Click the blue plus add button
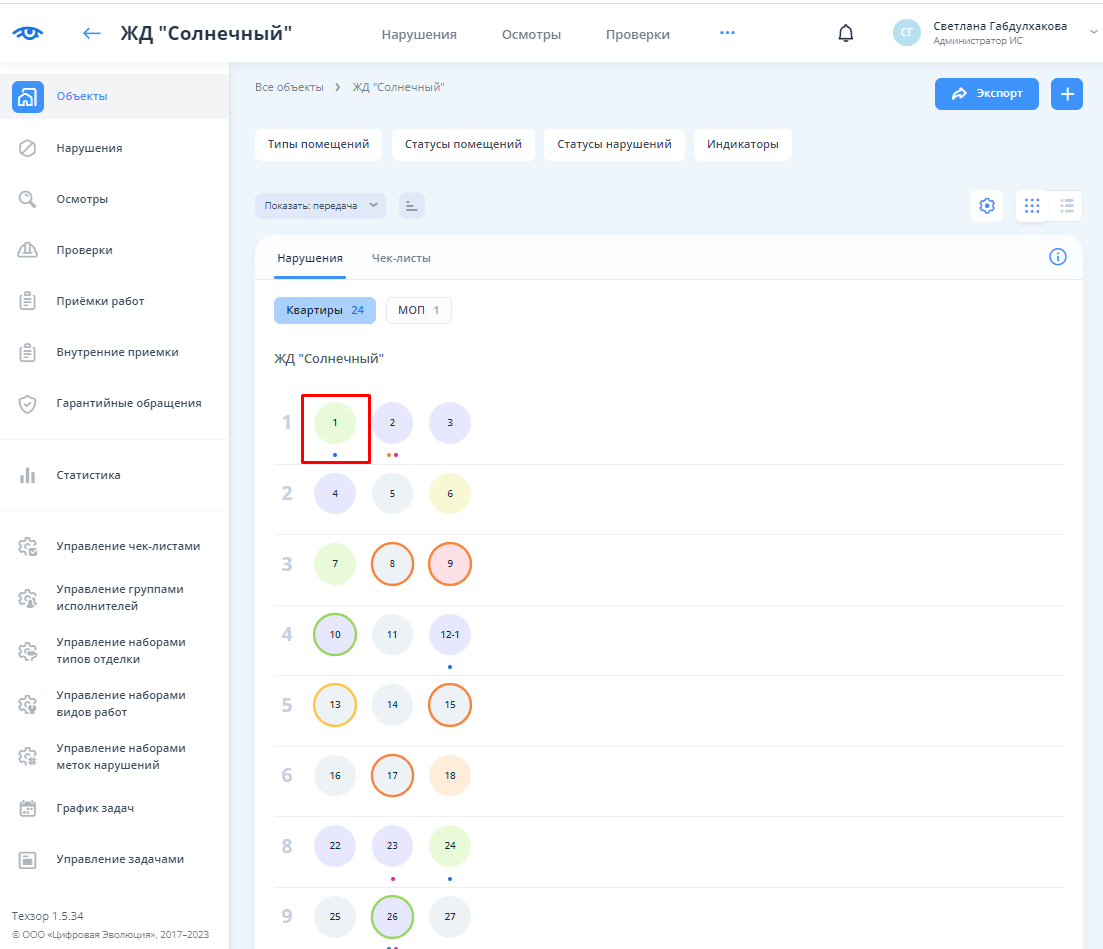Screen dimensions: 1103x949 (x=1067, y=94)
